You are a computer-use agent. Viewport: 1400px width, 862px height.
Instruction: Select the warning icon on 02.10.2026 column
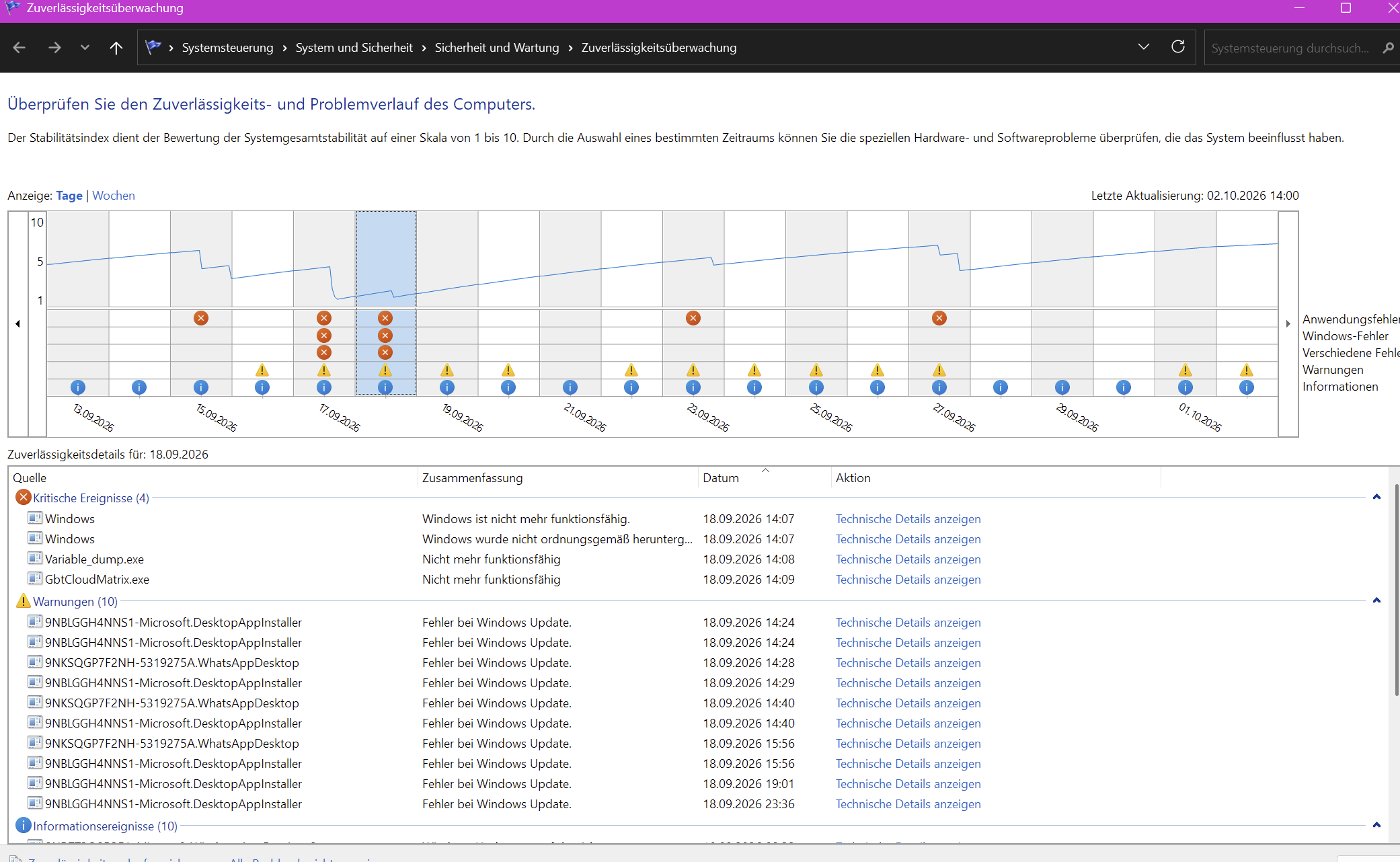click(x=1247, y=370)
